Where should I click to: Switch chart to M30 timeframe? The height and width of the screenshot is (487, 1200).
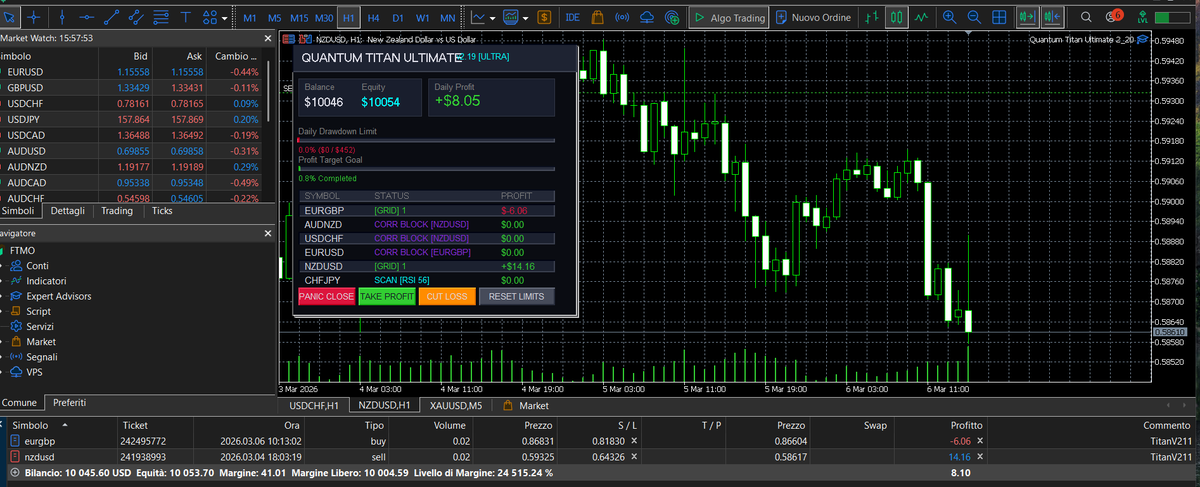[324, 18]
